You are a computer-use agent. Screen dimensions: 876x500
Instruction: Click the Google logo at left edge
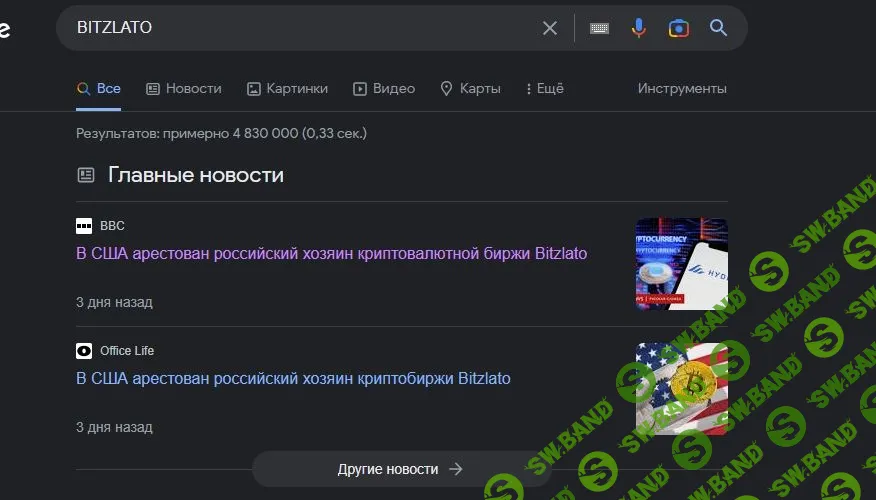(x=4, y=28)
